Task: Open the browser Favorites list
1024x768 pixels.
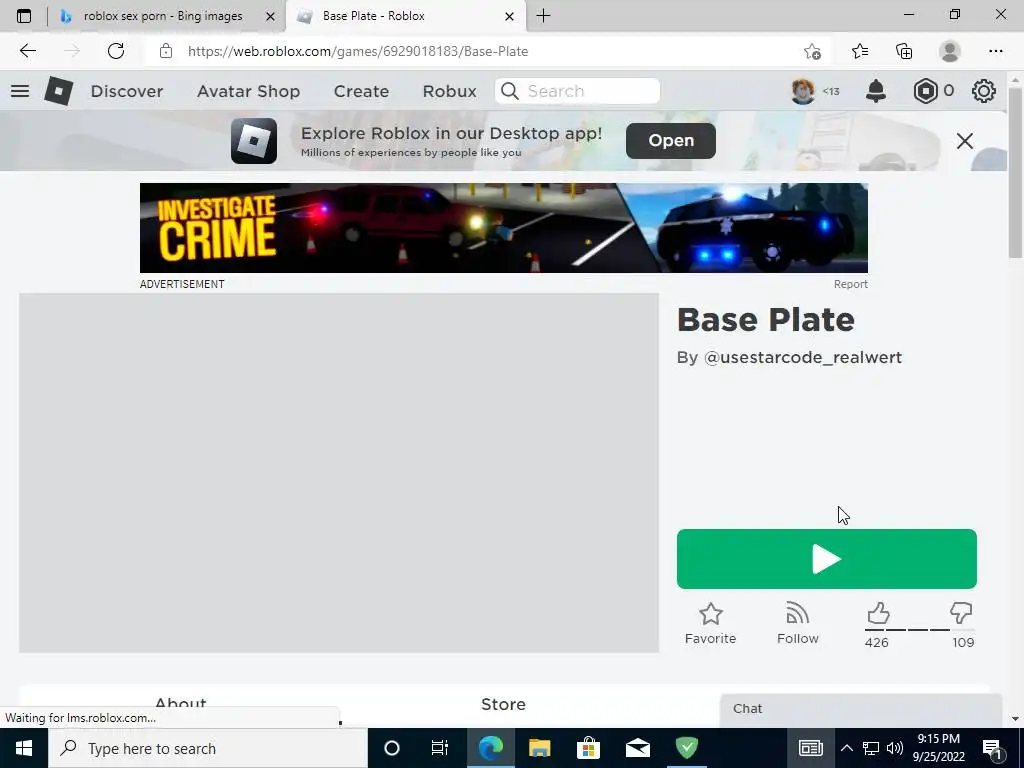Action: point(859,51)
